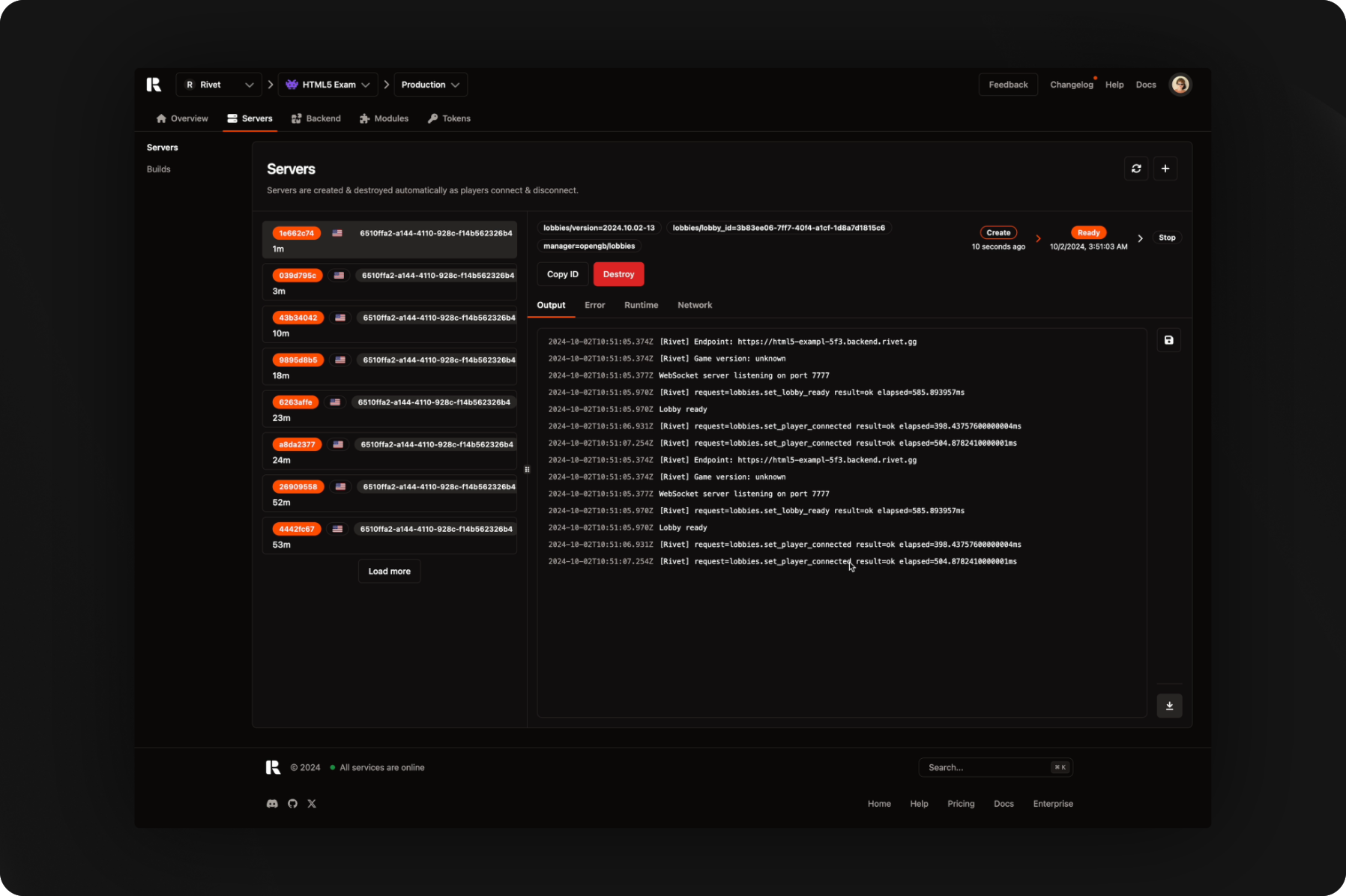Click the download logs icon
The height and width of the screenshot is (896, 1346).
tap(1169, 706)
